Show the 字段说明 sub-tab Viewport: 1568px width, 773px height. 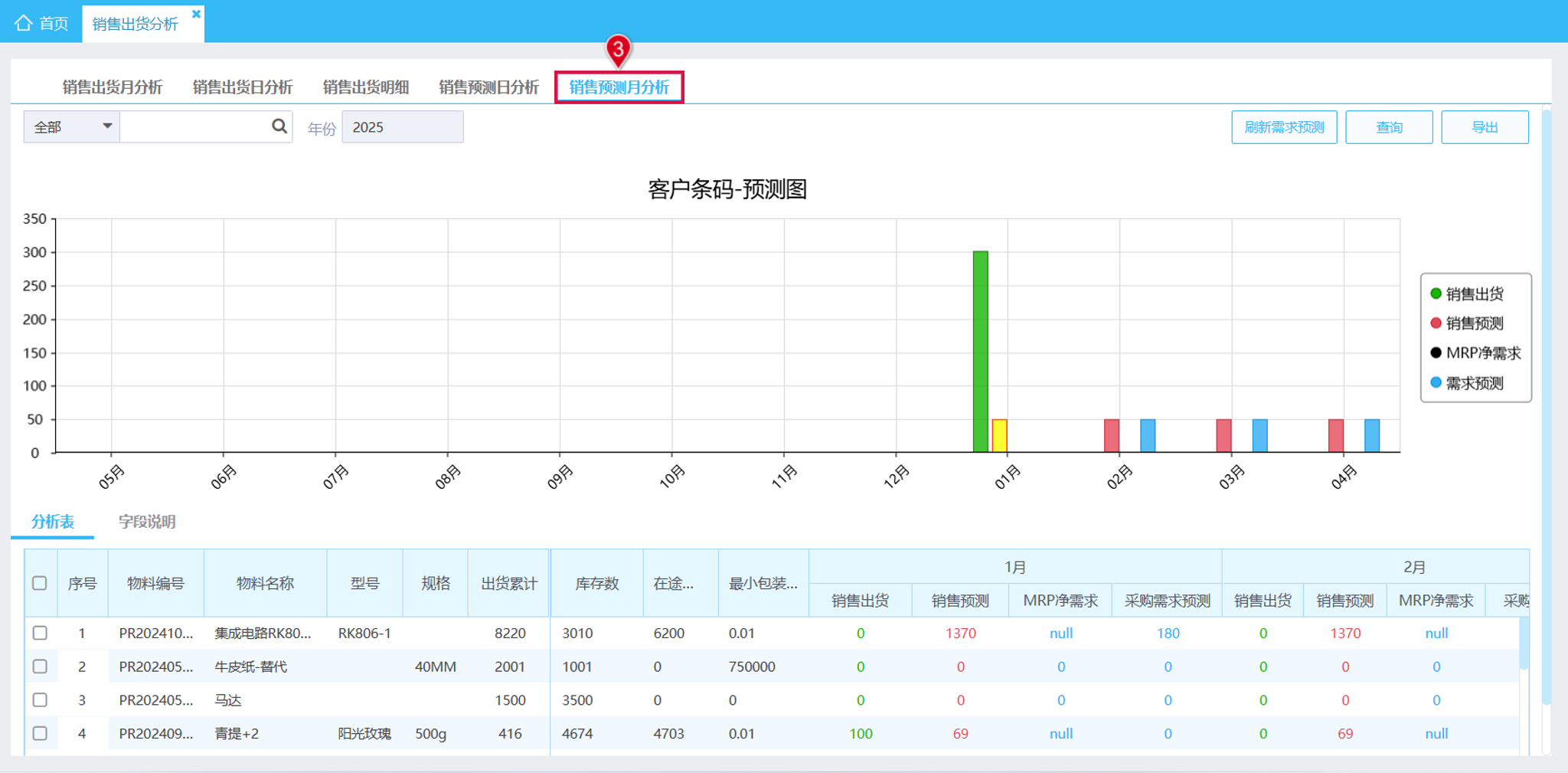(147, 522)
